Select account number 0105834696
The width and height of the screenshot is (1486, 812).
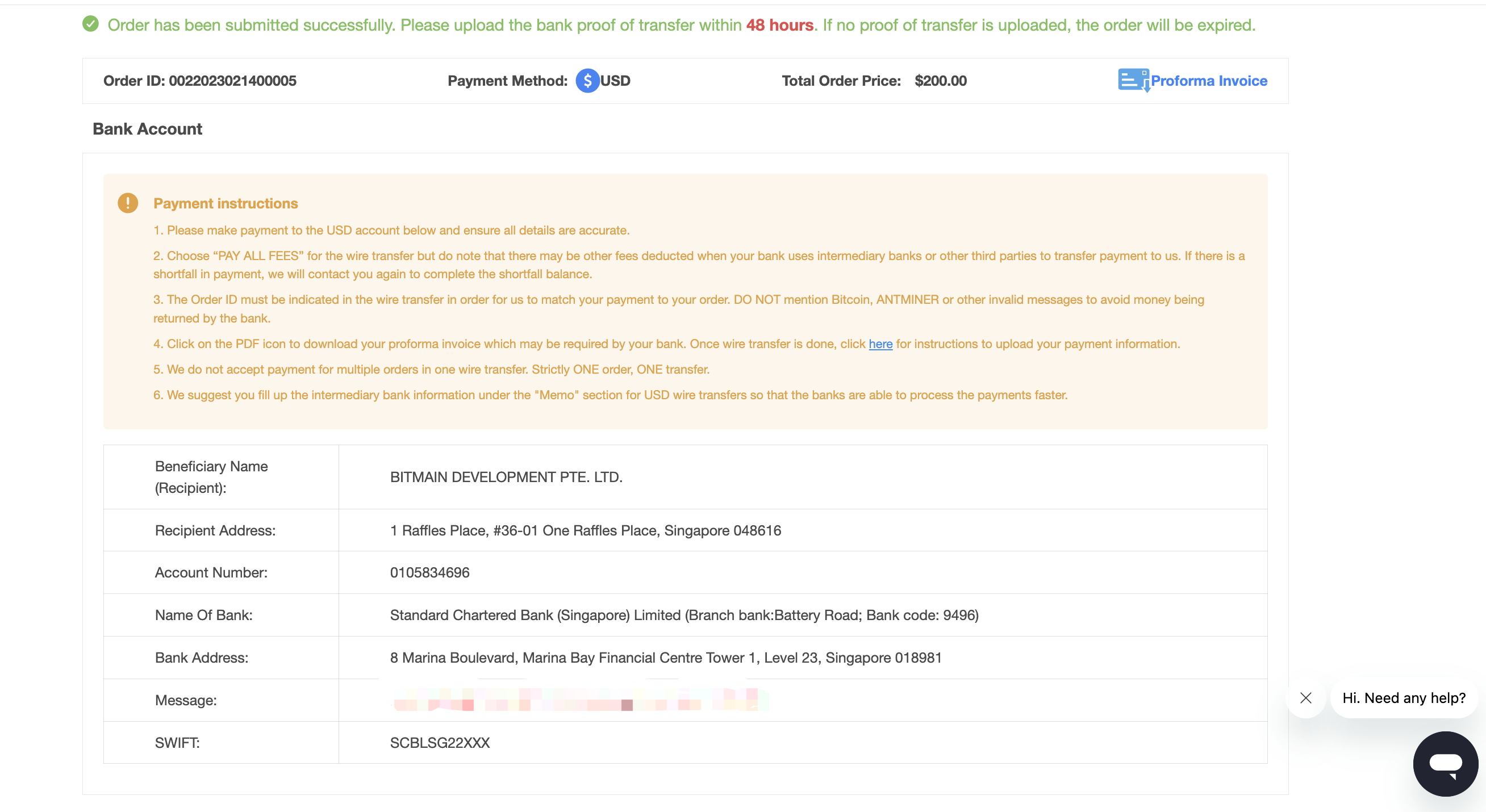[430, 573]
